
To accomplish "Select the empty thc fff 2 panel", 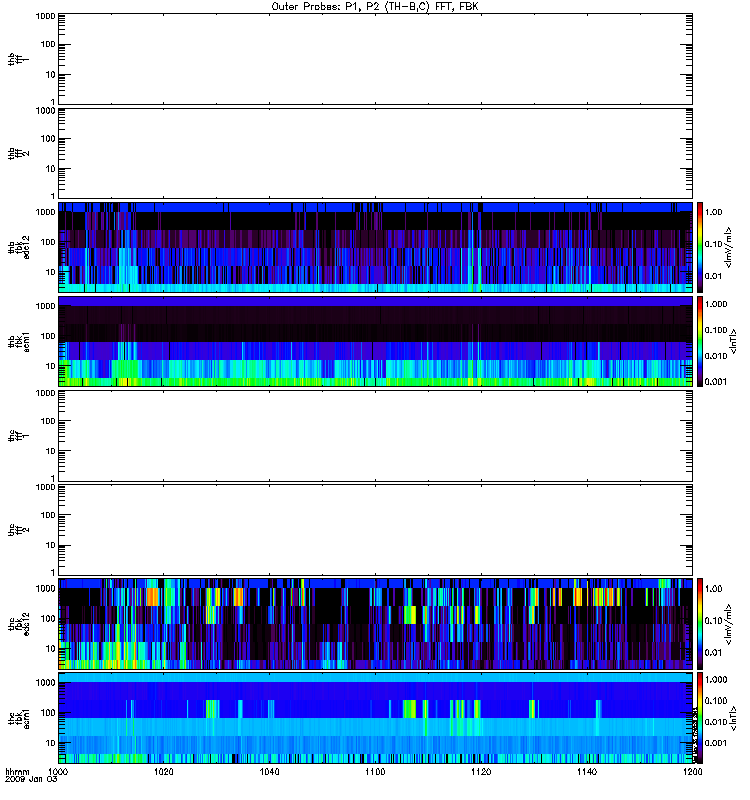I will pyautogui.click(x=375, y=530).
